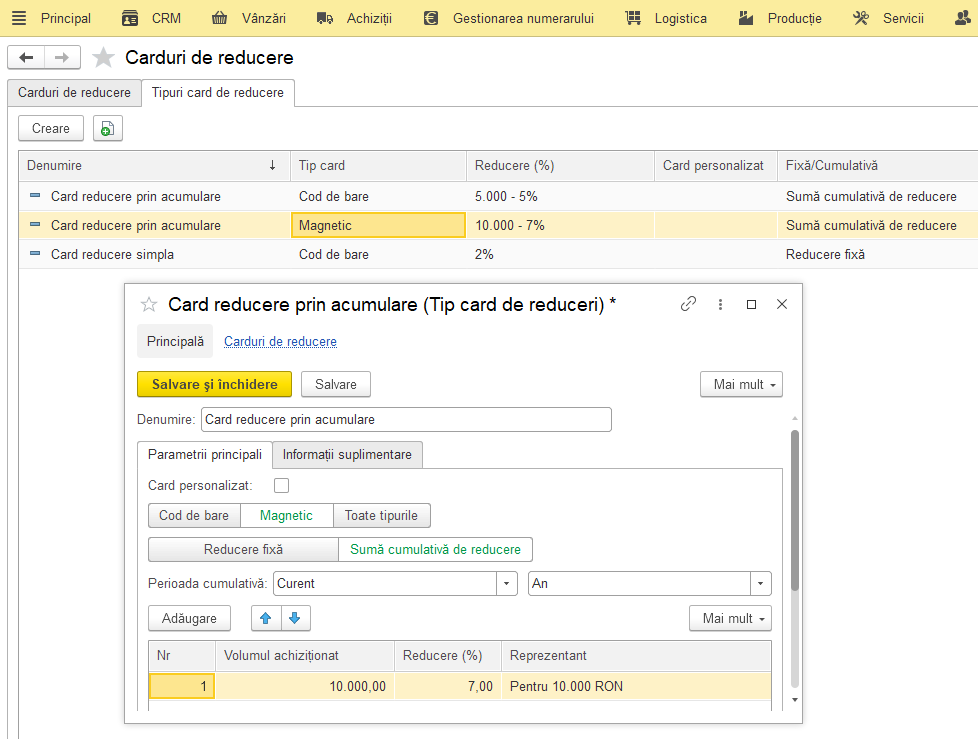Move row down with blue arrow
The image size is (978, 739).
[295, 618]
